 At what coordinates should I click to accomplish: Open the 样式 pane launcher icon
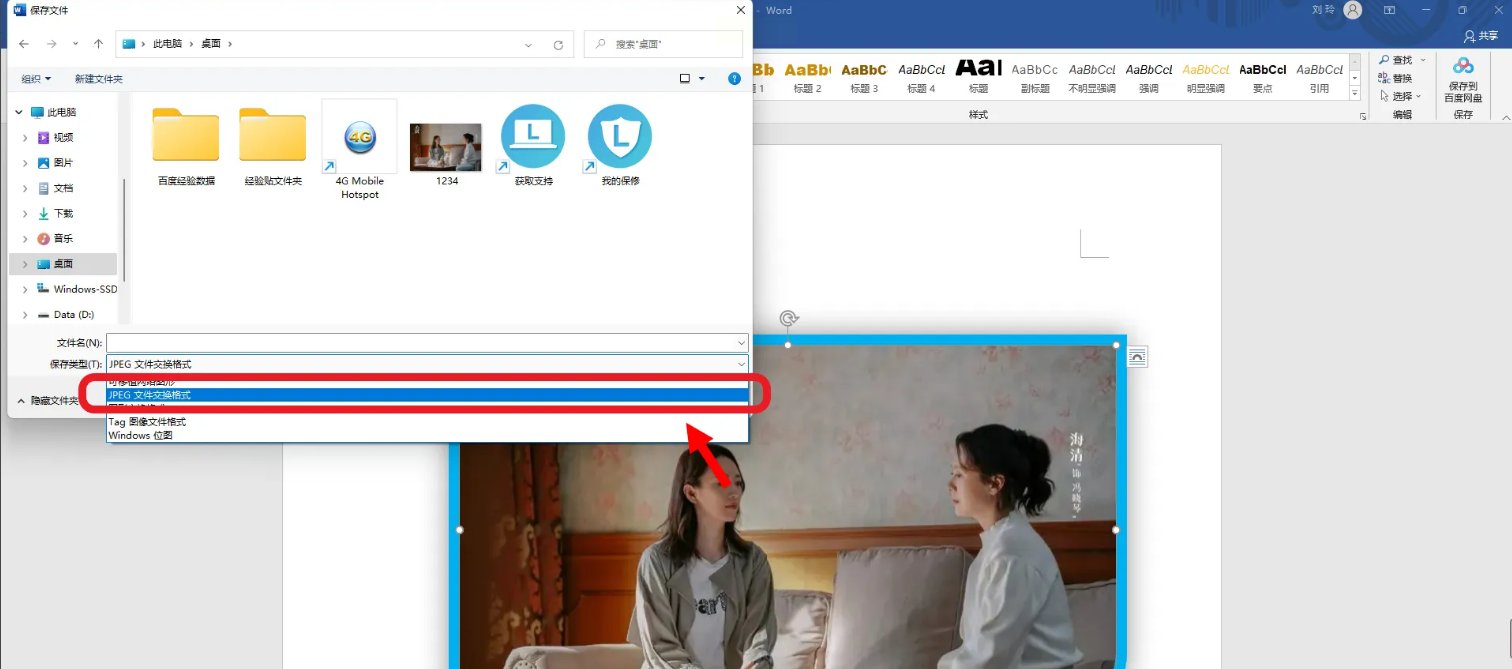(x=1362, y=117)
